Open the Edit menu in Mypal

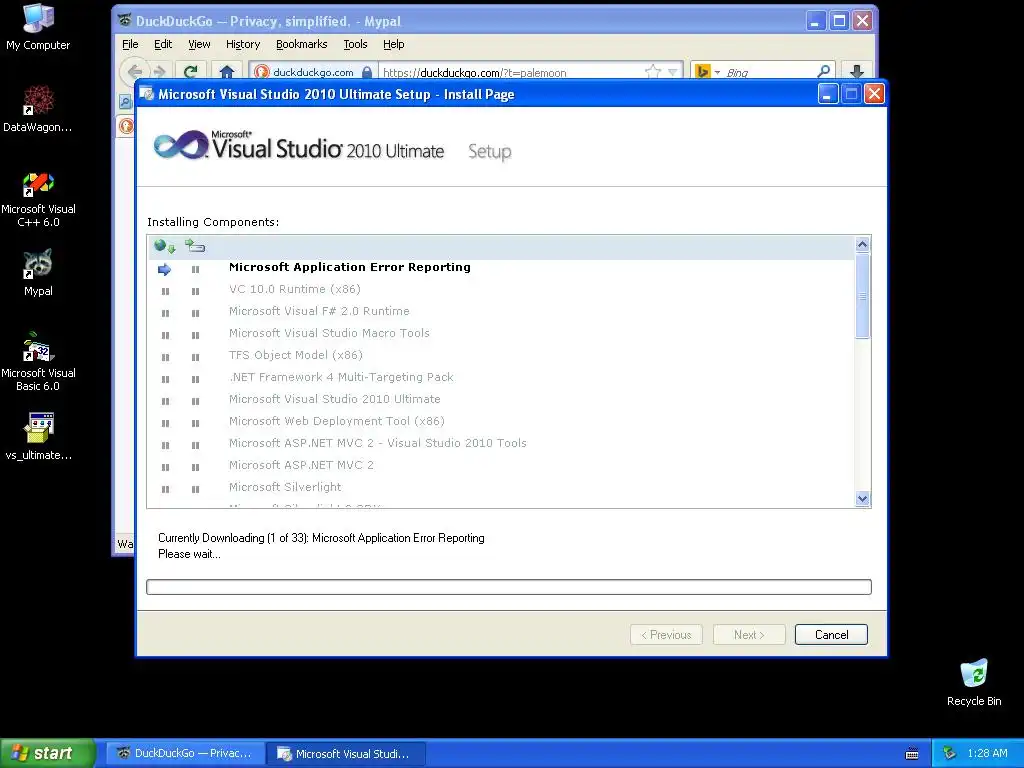pyautogui.click(x=163, y=44)
